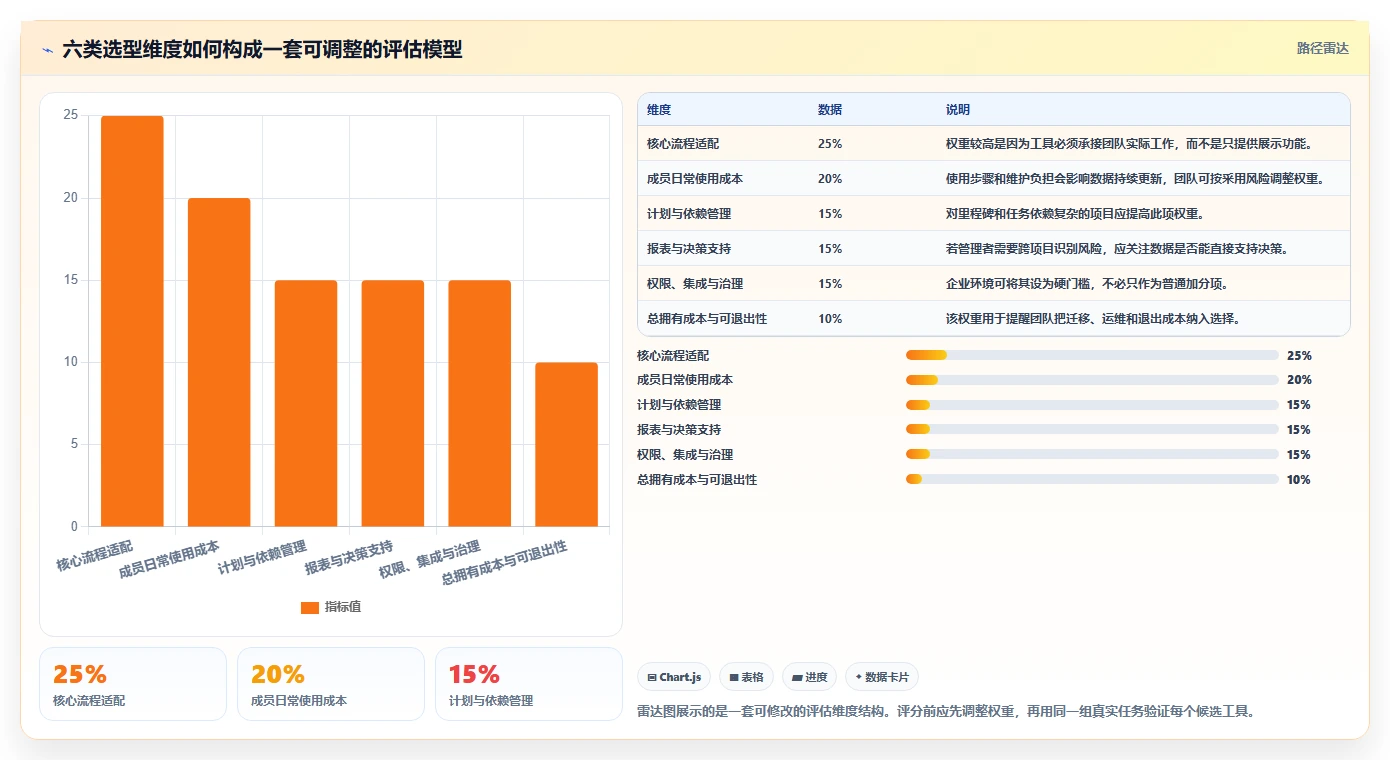Click the description starting 对里程碑和任务依赖复杂
Viewport: 1390px width, 760px height.
coord(1075,214)
